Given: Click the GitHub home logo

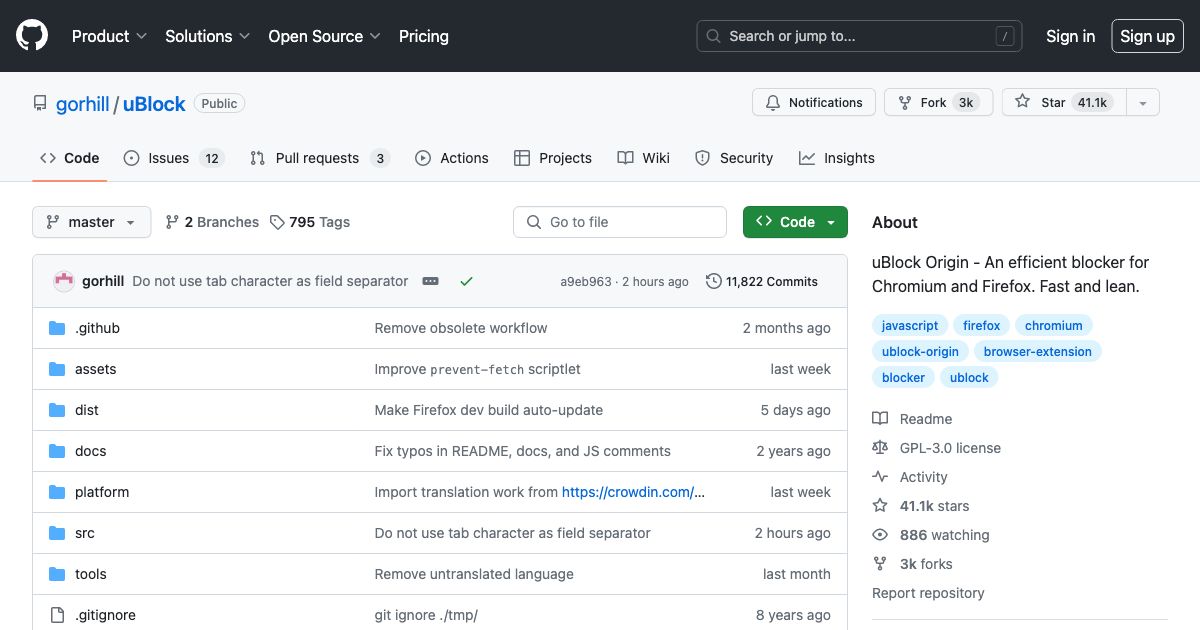Looking at the screenshot, I should [x=31, y=35].
